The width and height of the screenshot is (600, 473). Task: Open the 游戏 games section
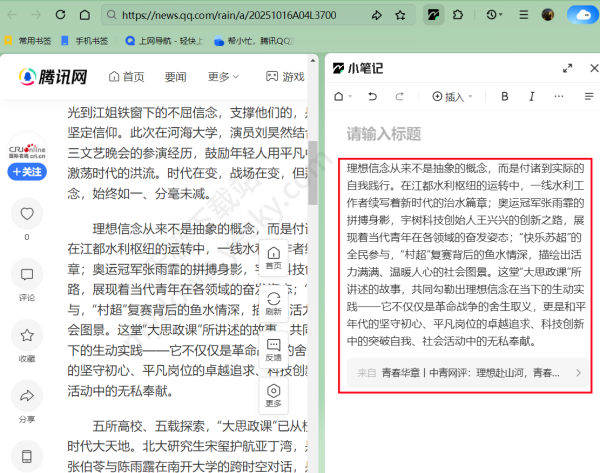285,76
